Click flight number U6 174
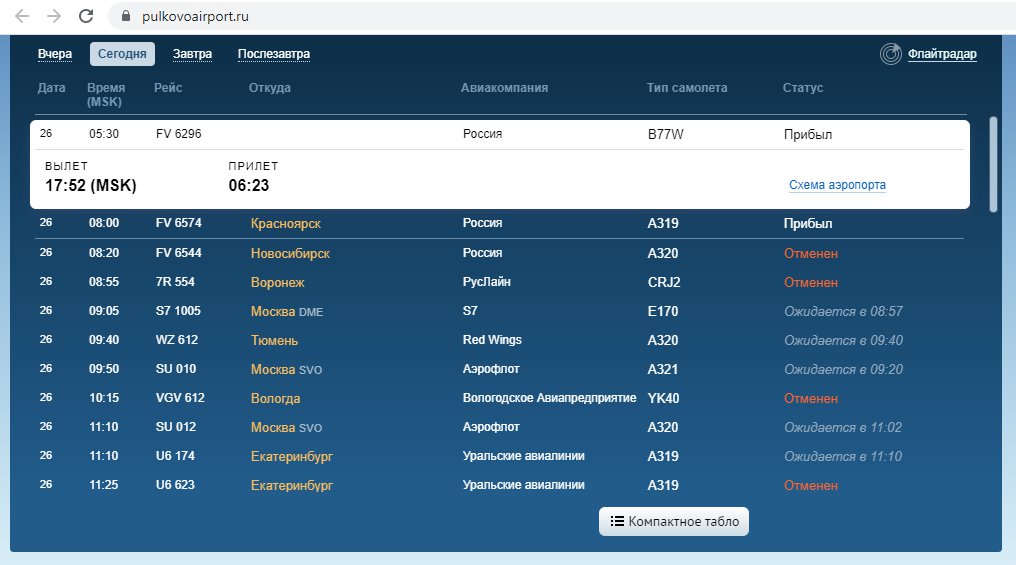The height and width of the screenshot is (565, 1016). [175, 455]
